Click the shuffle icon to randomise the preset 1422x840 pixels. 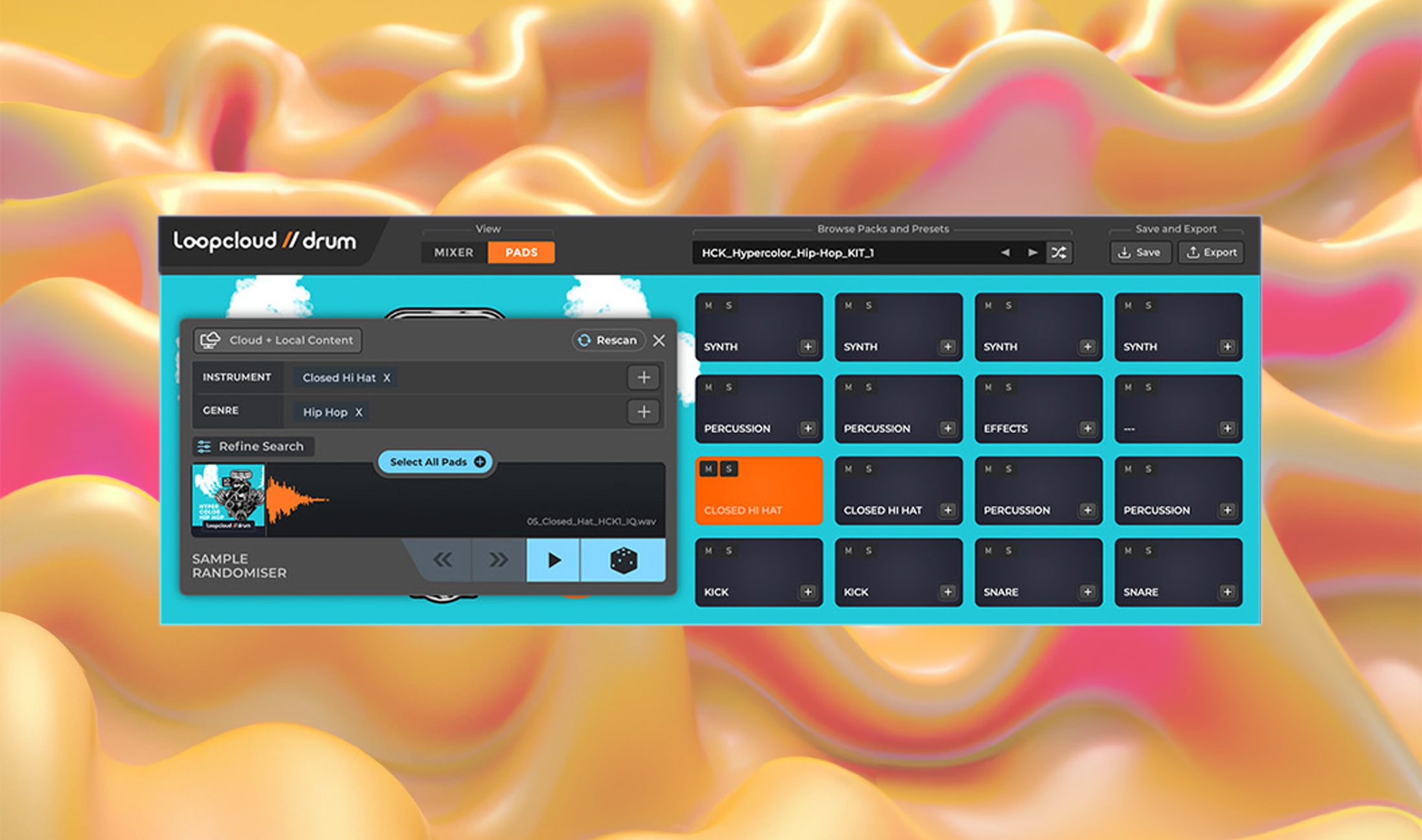pos(1059,253)
